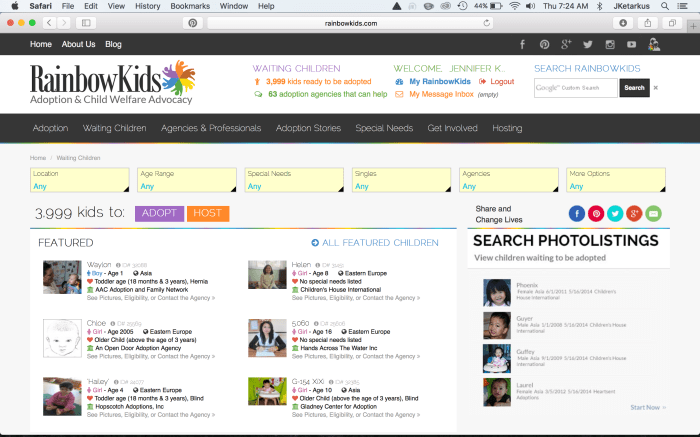
Task: Click the RainbowKids logo
Action: 112,83
